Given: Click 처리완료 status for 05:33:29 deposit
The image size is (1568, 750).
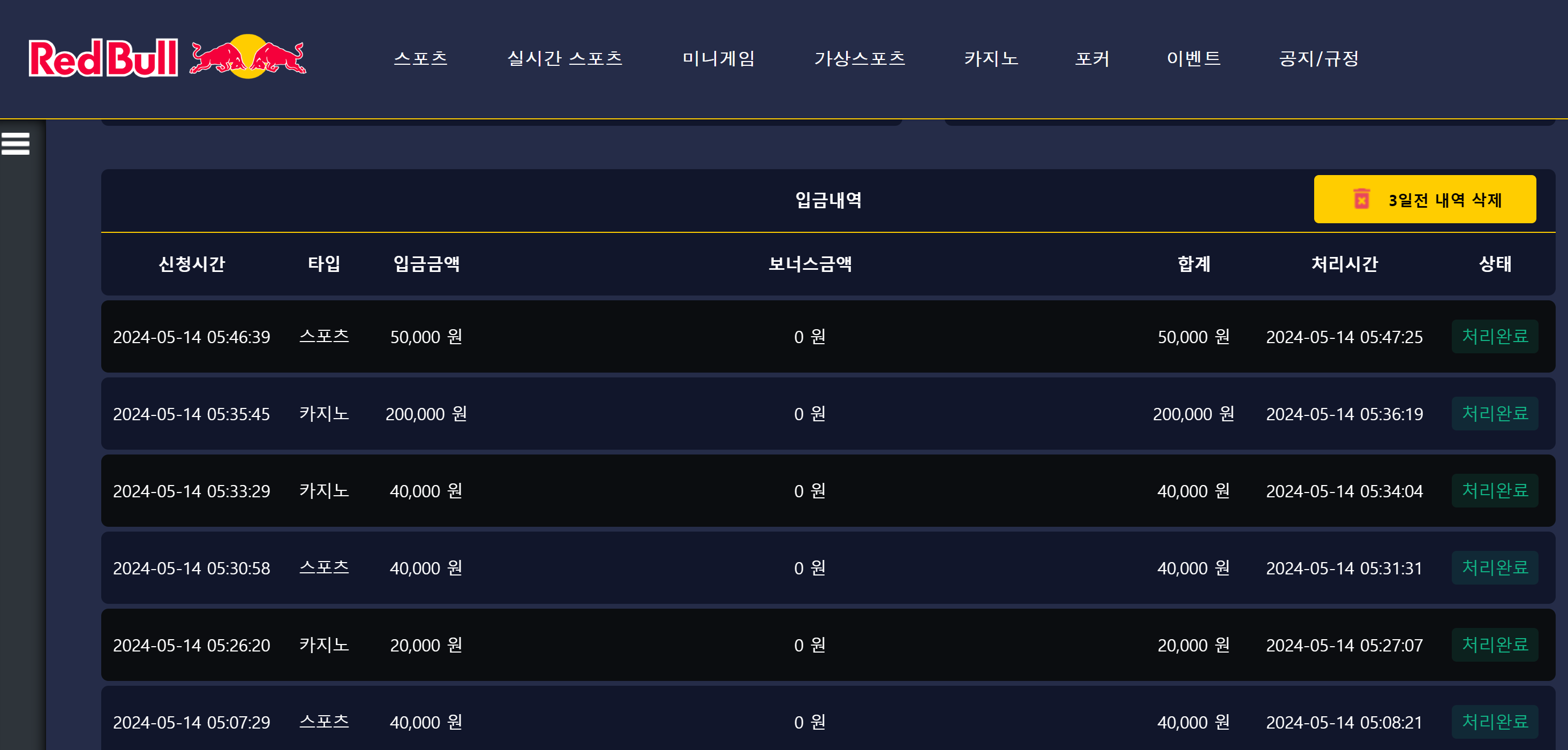Looking at the screenshot, I should tap(1494, 490).
